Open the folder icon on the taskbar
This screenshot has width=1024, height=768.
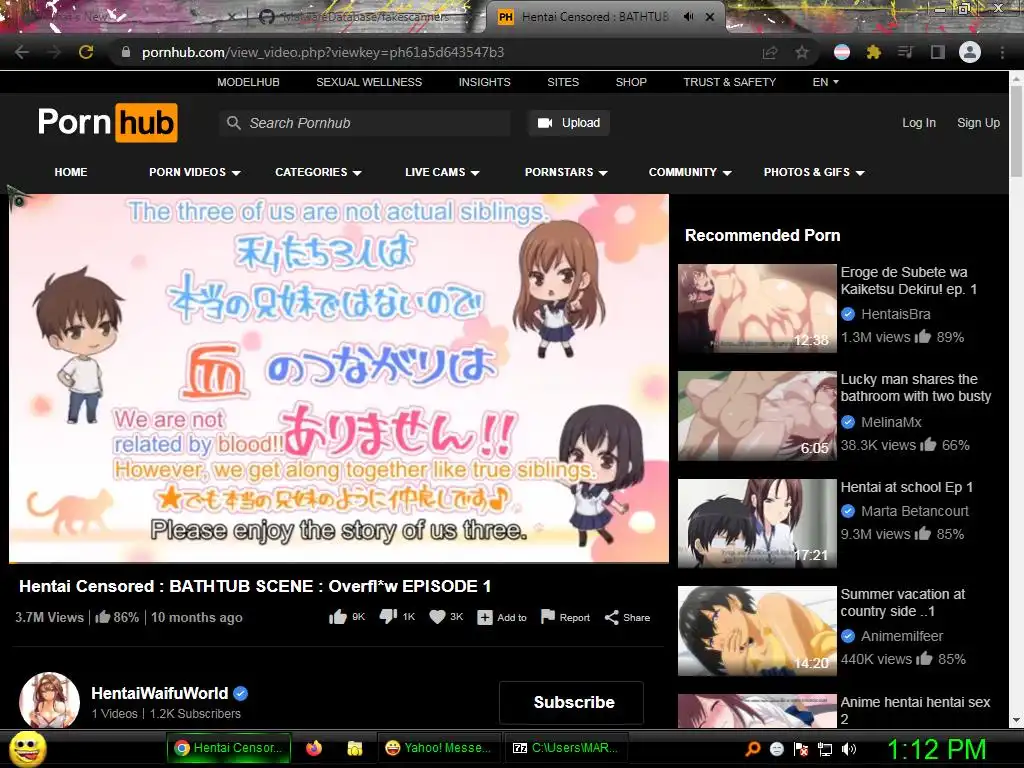(x=355, y=748)
